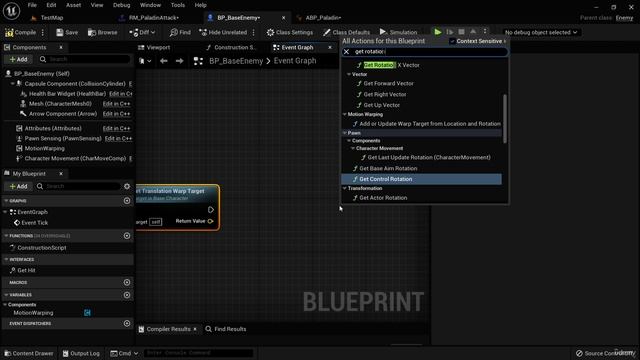Open the Edit menu
Image resolution: width=640 pixels, height=360 pixels.
pos(51,5)
